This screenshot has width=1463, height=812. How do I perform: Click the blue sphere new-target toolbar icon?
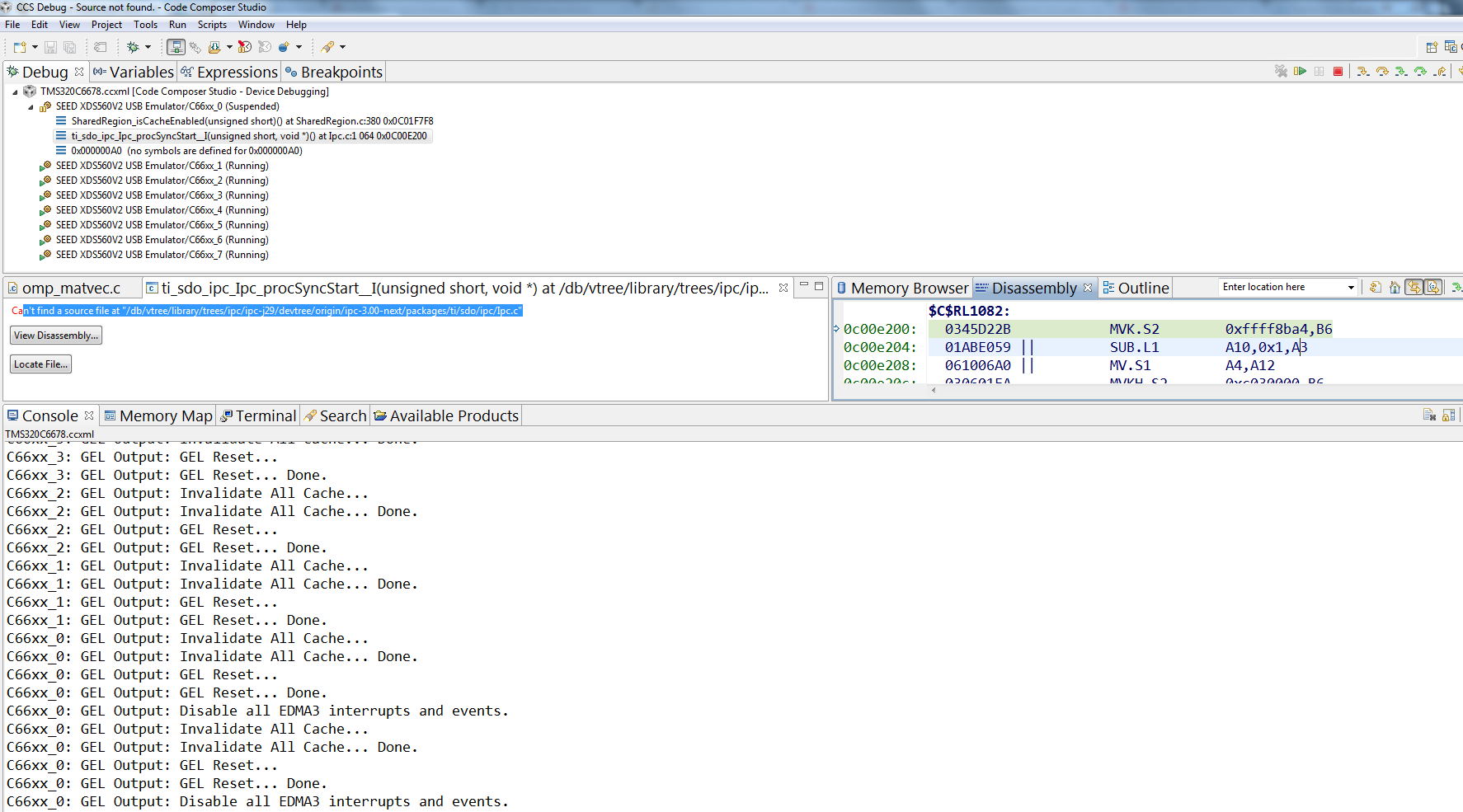[284, 47]
